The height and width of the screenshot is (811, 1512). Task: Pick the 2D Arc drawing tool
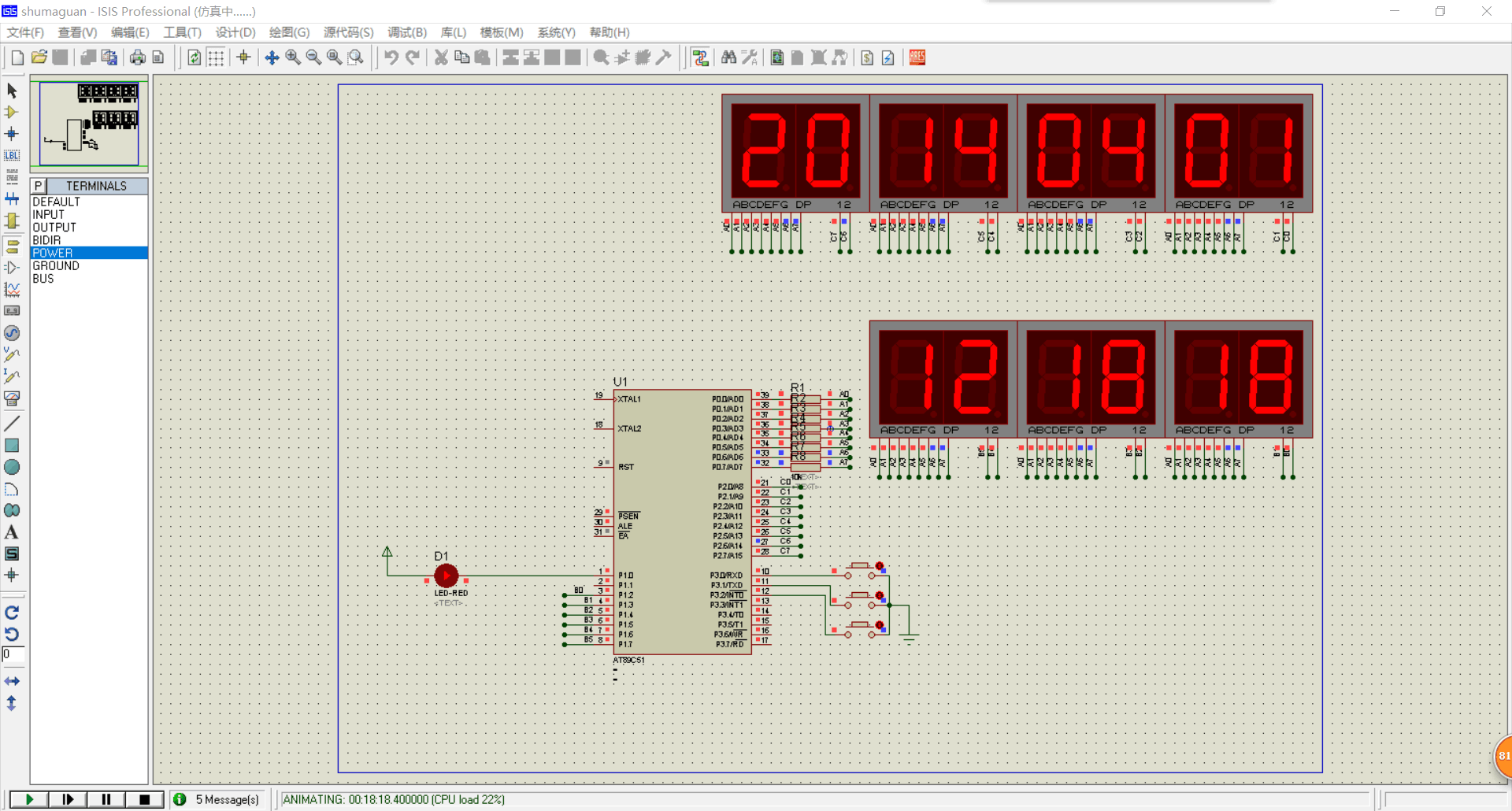(x=12, y=489)
